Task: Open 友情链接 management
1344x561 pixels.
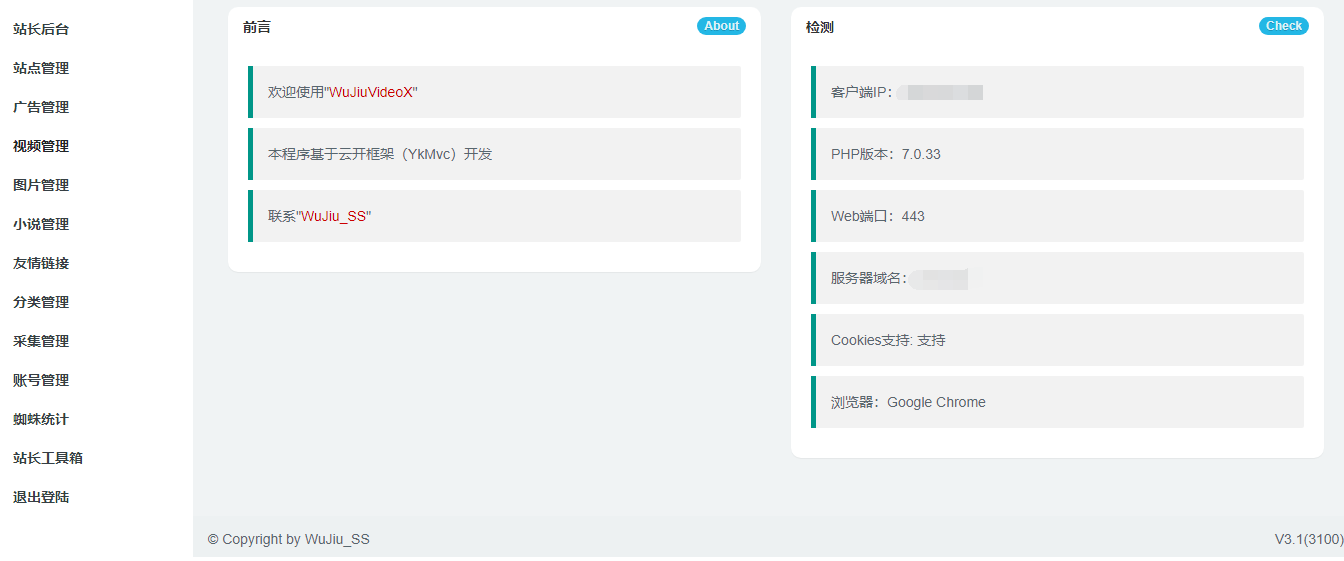Action: (x=41, y=263)
